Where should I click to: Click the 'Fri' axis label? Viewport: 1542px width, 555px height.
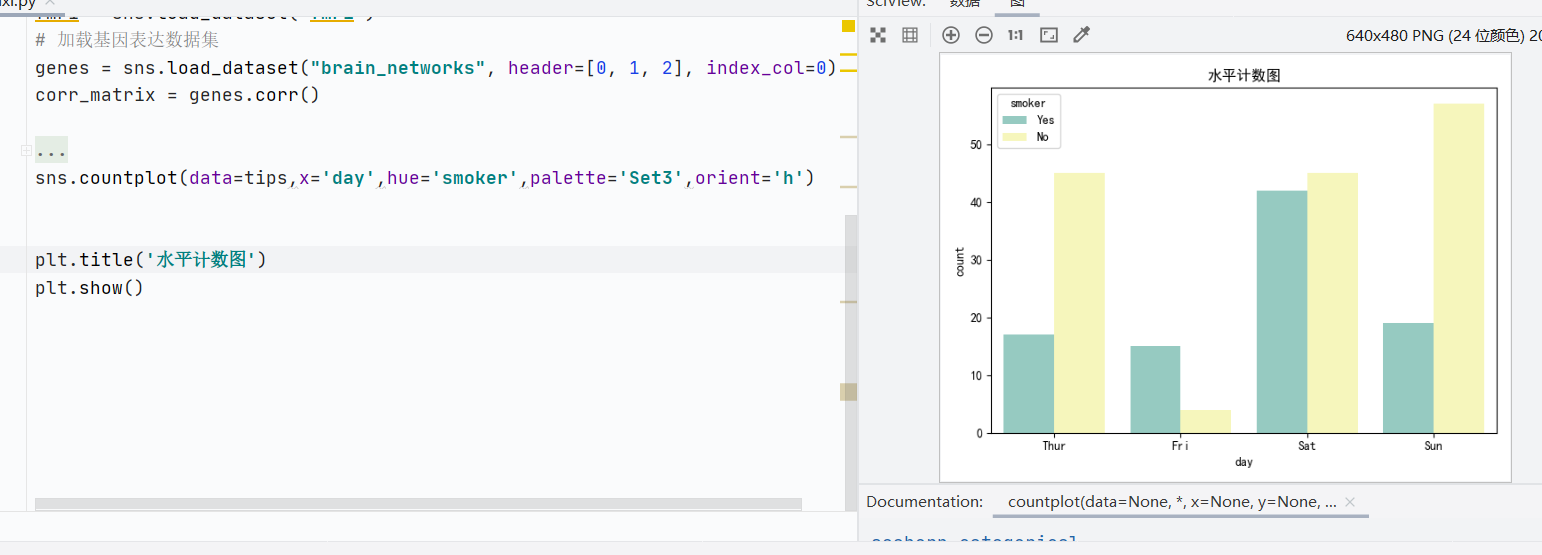1180,446
